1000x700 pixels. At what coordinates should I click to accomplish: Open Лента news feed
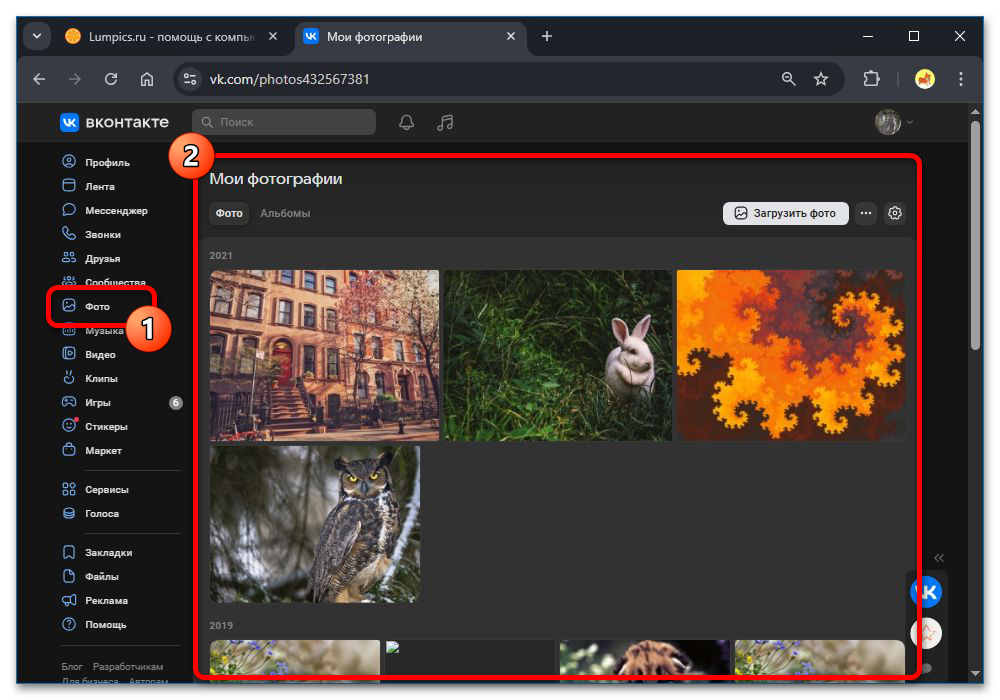click(x=88, y=186)
